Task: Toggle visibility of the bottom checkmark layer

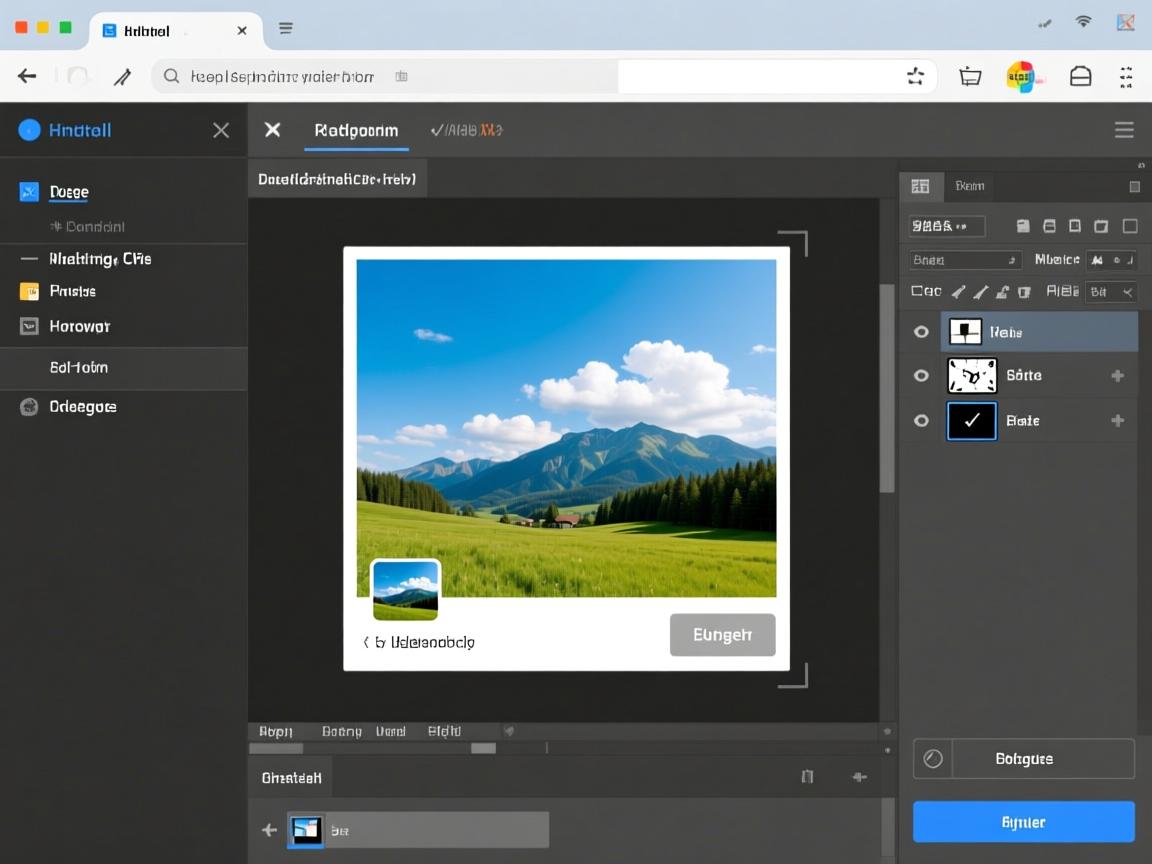Action: pyautogui.click(x=921, y=421)
